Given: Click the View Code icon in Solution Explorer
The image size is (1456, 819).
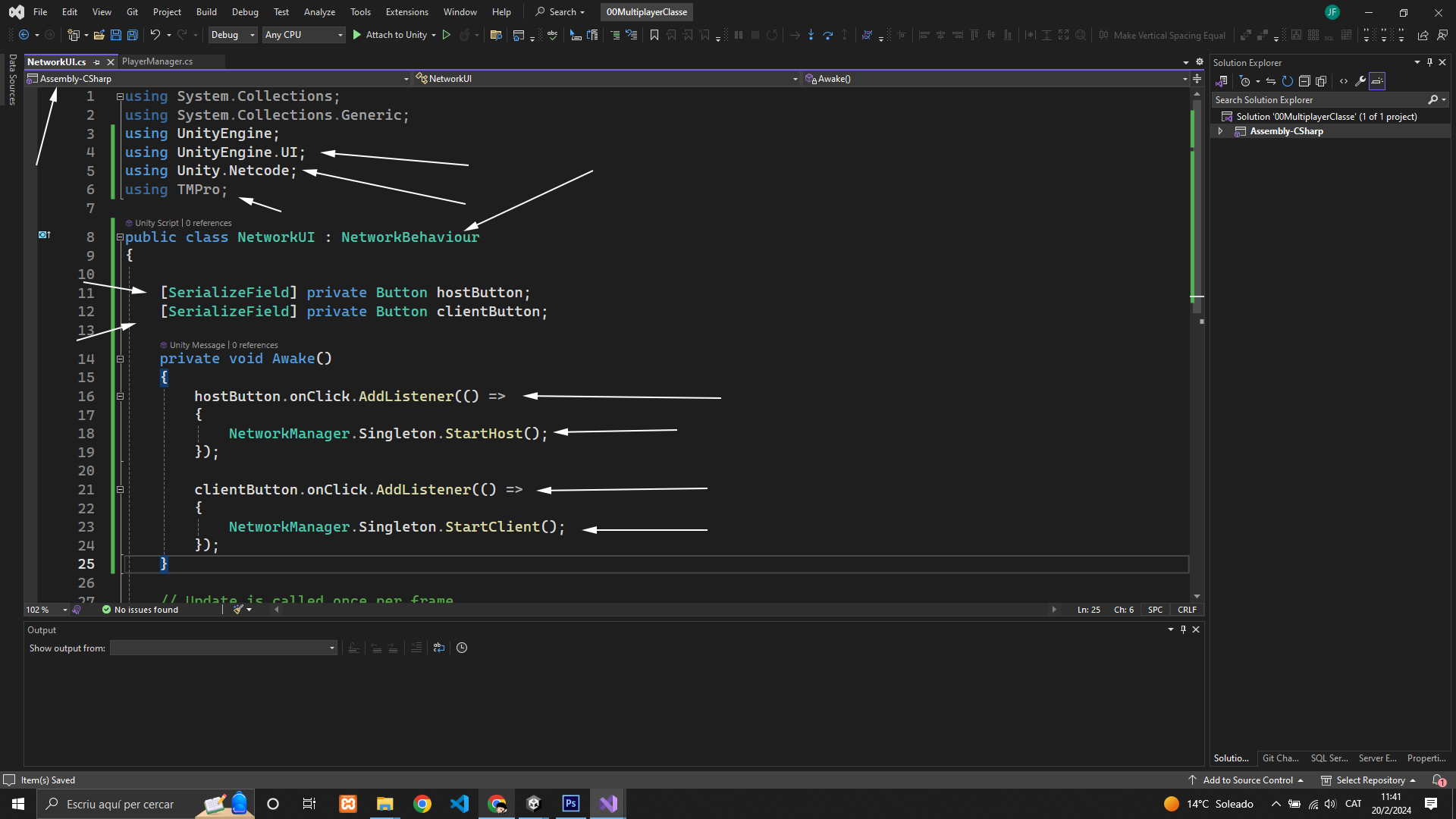Looking at the screenshot, I should click(1344, 81).
